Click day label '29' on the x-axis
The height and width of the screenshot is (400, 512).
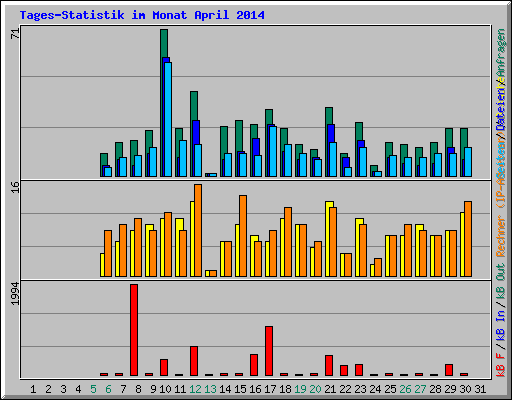pyautogui.click(x=450, y=389)
